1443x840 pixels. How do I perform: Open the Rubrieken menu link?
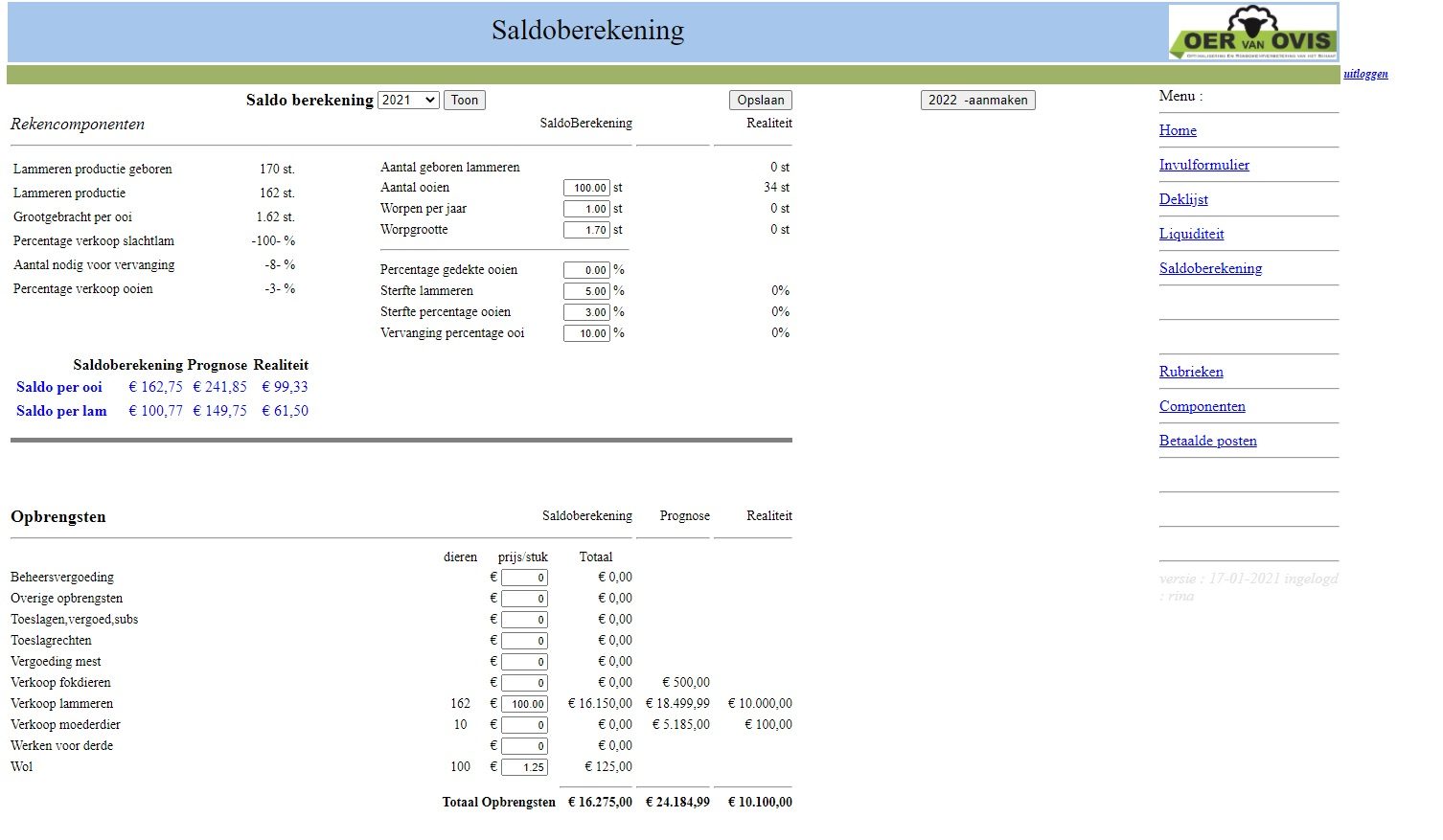(1191, 372)
